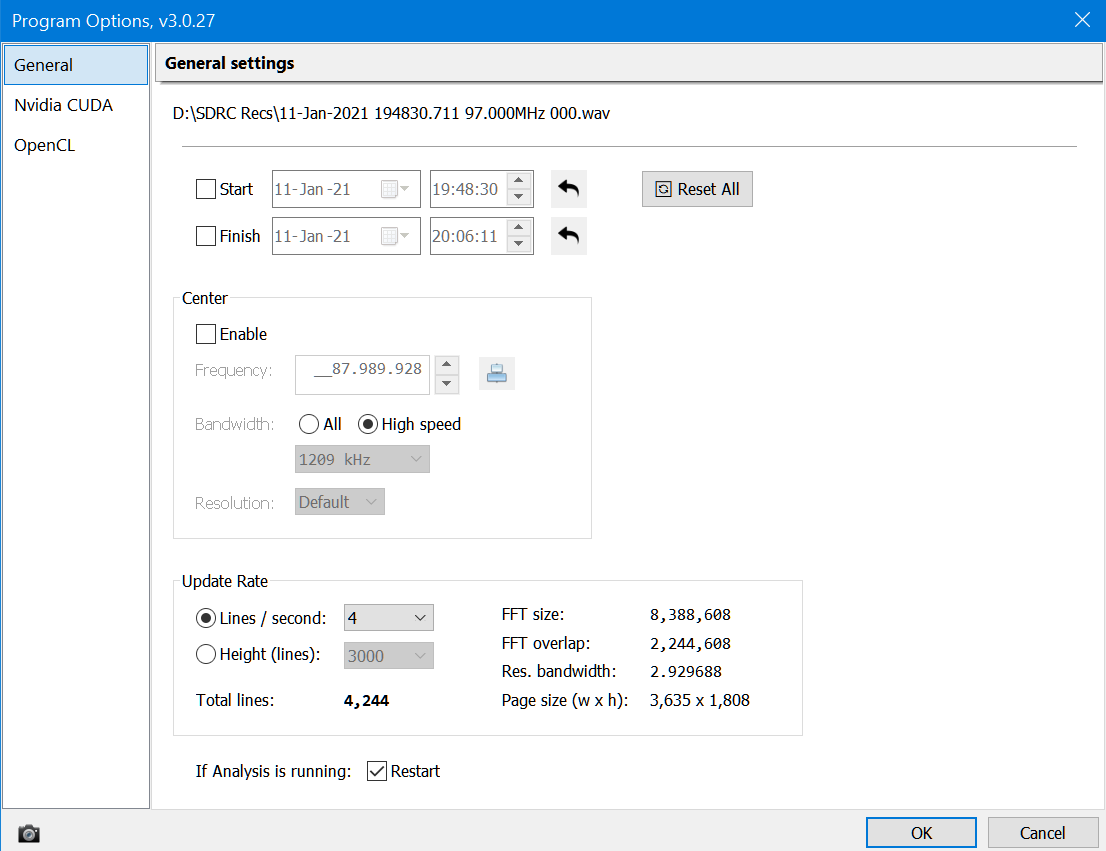Select the Height (lines) radio button
The image size is (1106, 851).
(x=206, y=655)
